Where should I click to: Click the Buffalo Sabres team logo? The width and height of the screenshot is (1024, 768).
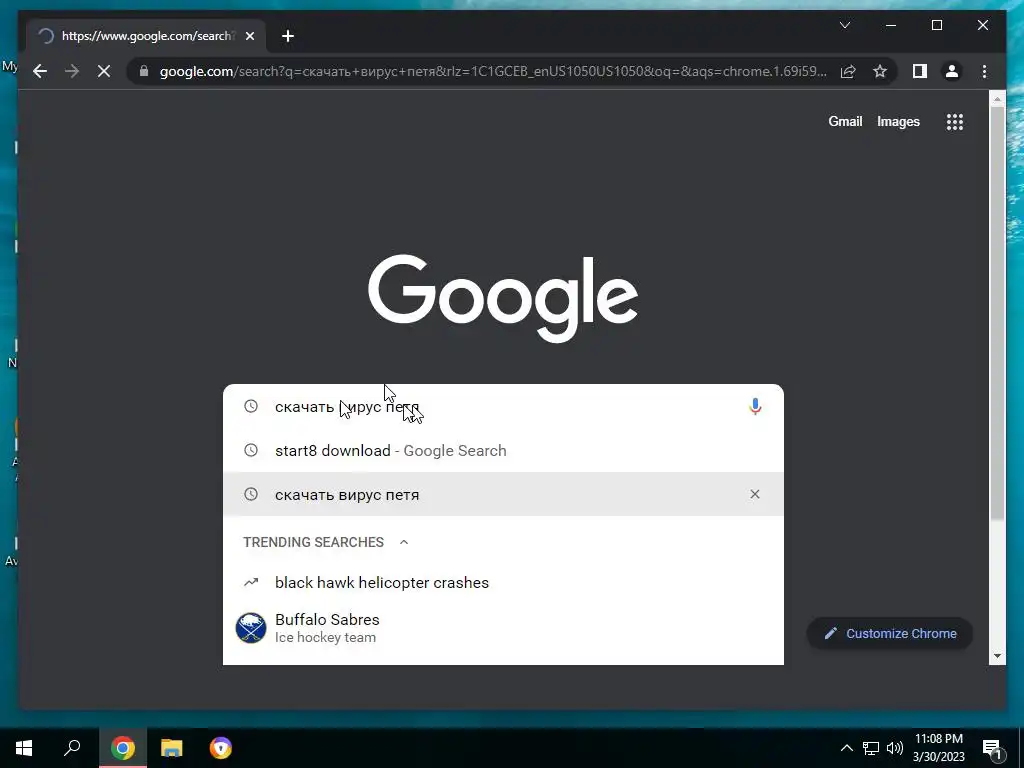[x=251, y=628]
